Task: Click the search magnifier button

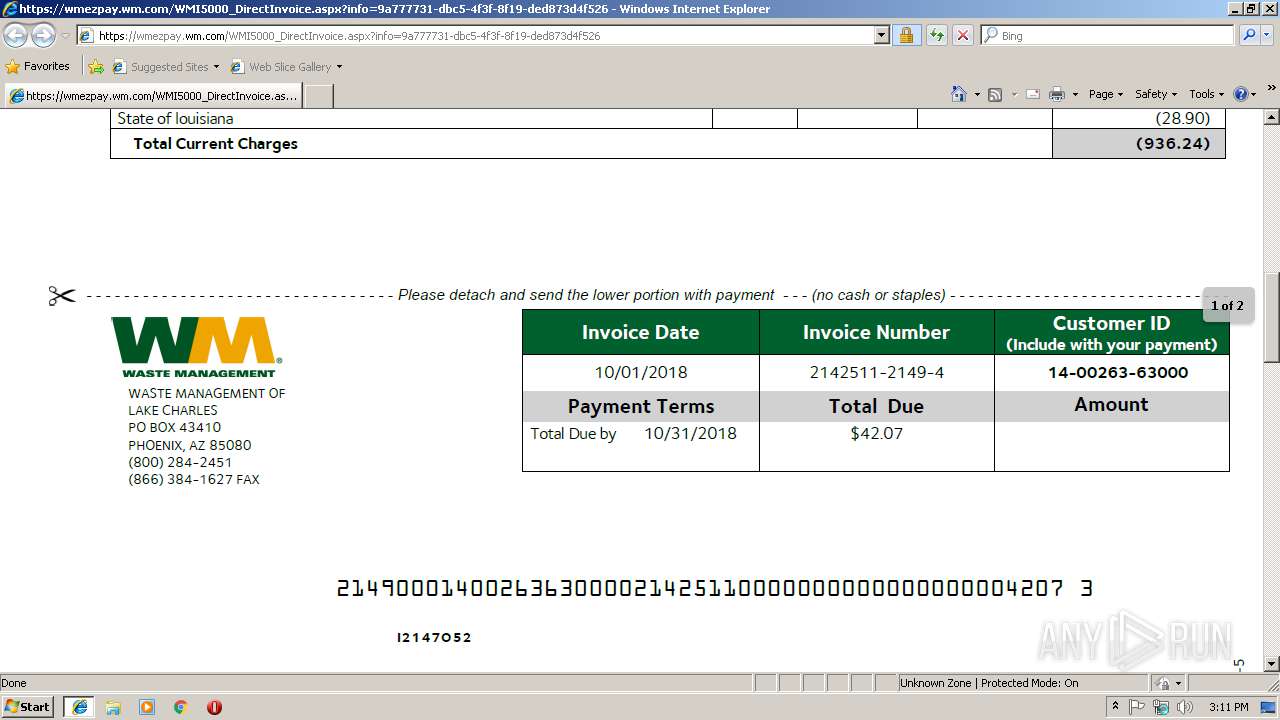Action: click(1248, 36)
